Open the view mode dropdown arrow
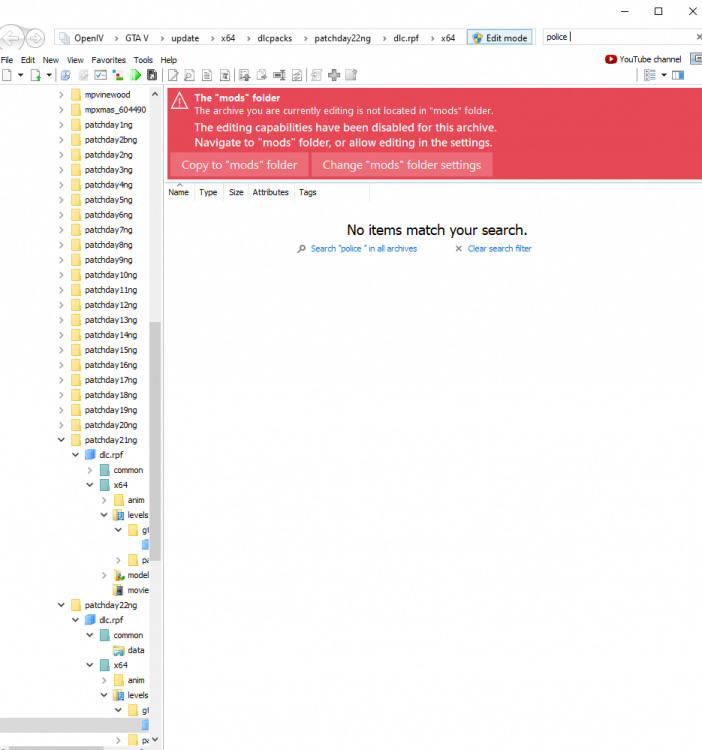702x750 pixels. (664, 75)
